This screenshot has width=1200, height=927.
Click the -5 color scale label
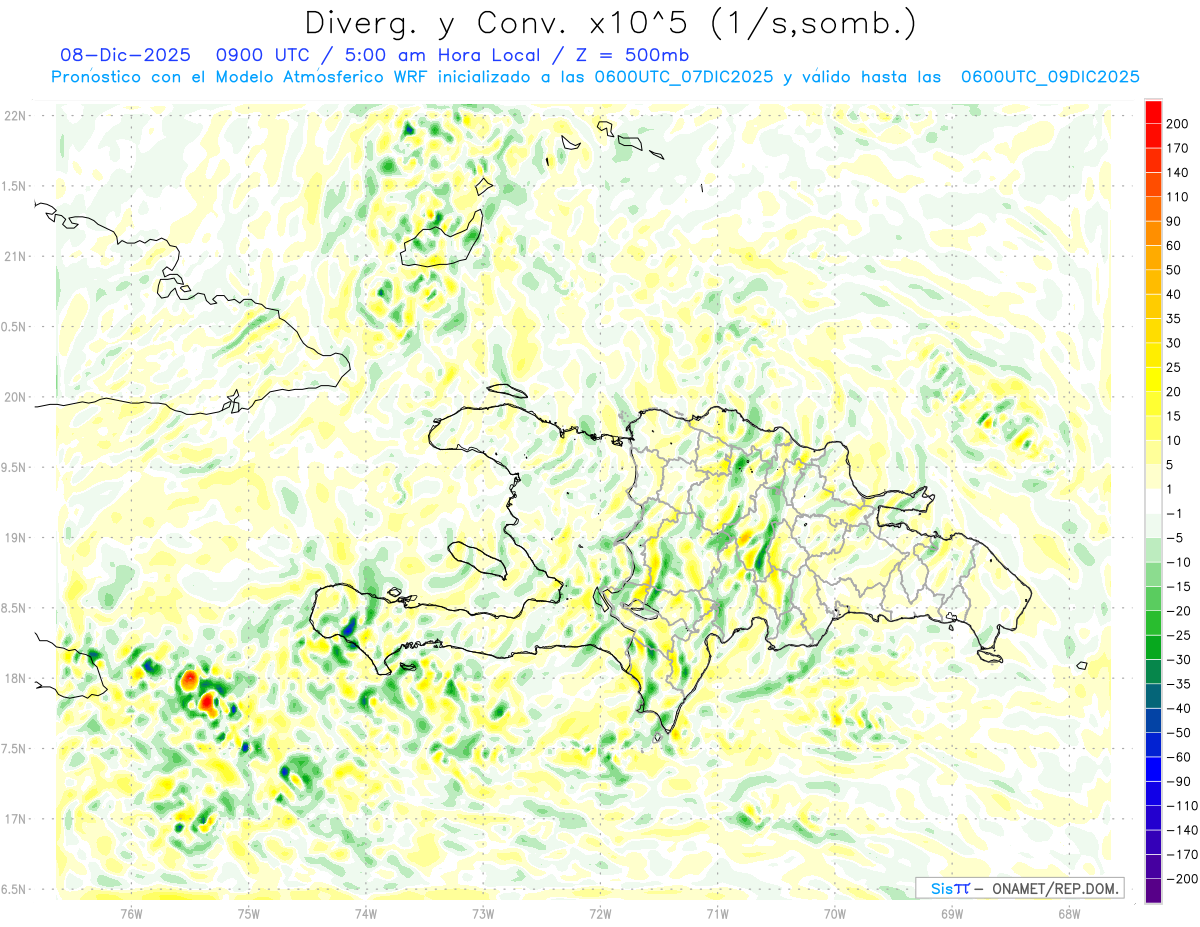tap(1174, 538)
